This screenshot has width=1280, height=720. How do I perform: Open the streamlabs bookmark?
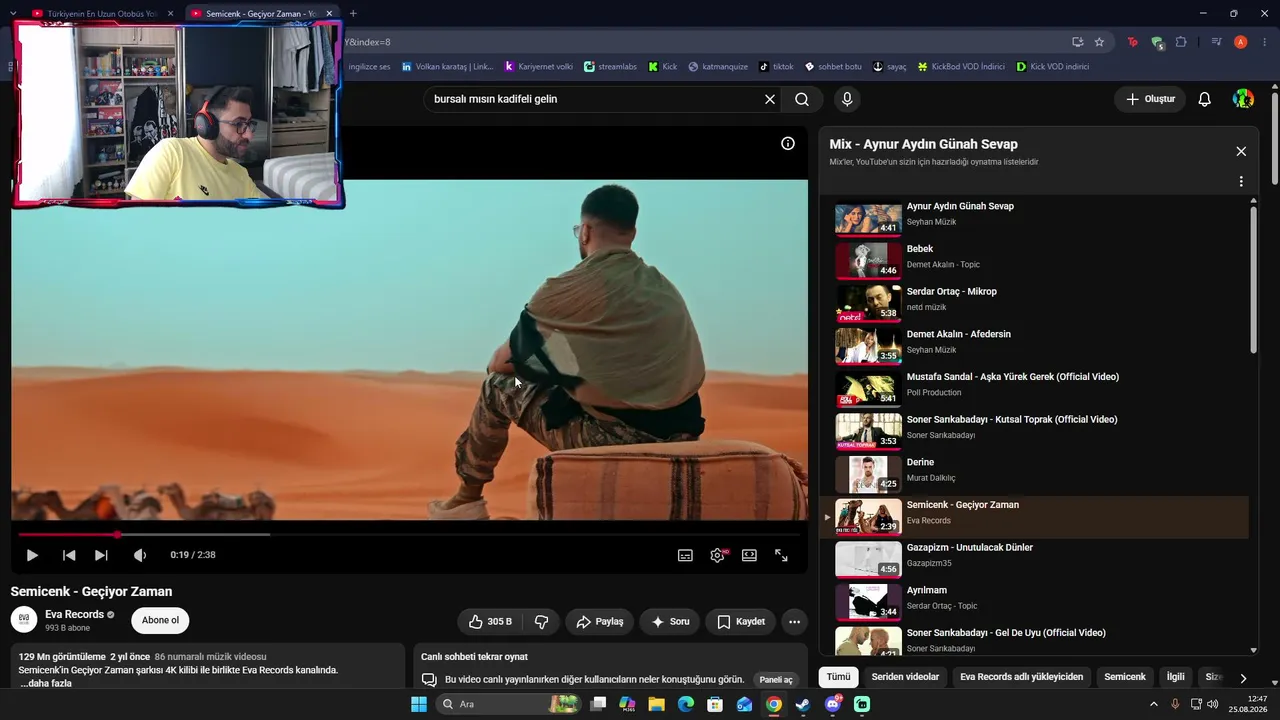click(x=610, y=67)
